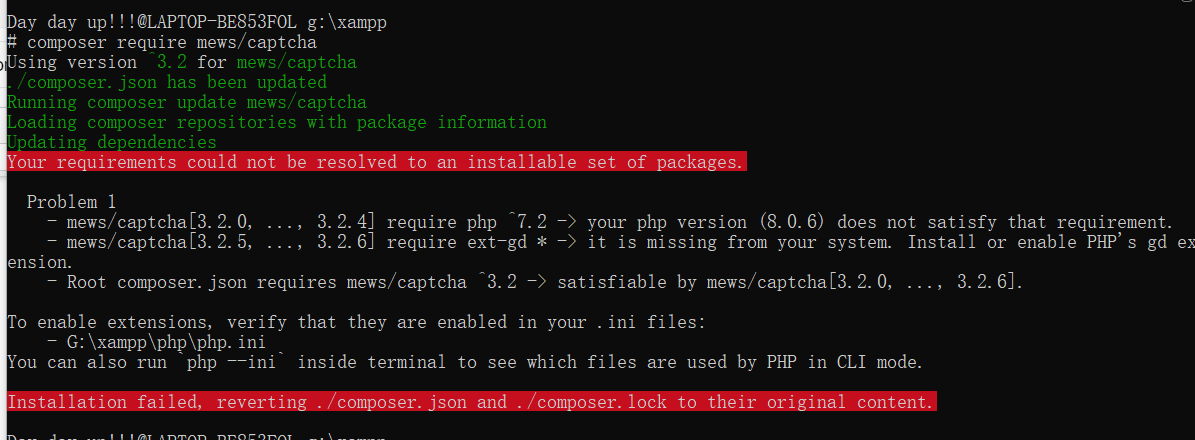Click the green "mews/captcha" text after "Using version"
The width and height of the screenshot is (1195, 440).
tap(296, 62)
